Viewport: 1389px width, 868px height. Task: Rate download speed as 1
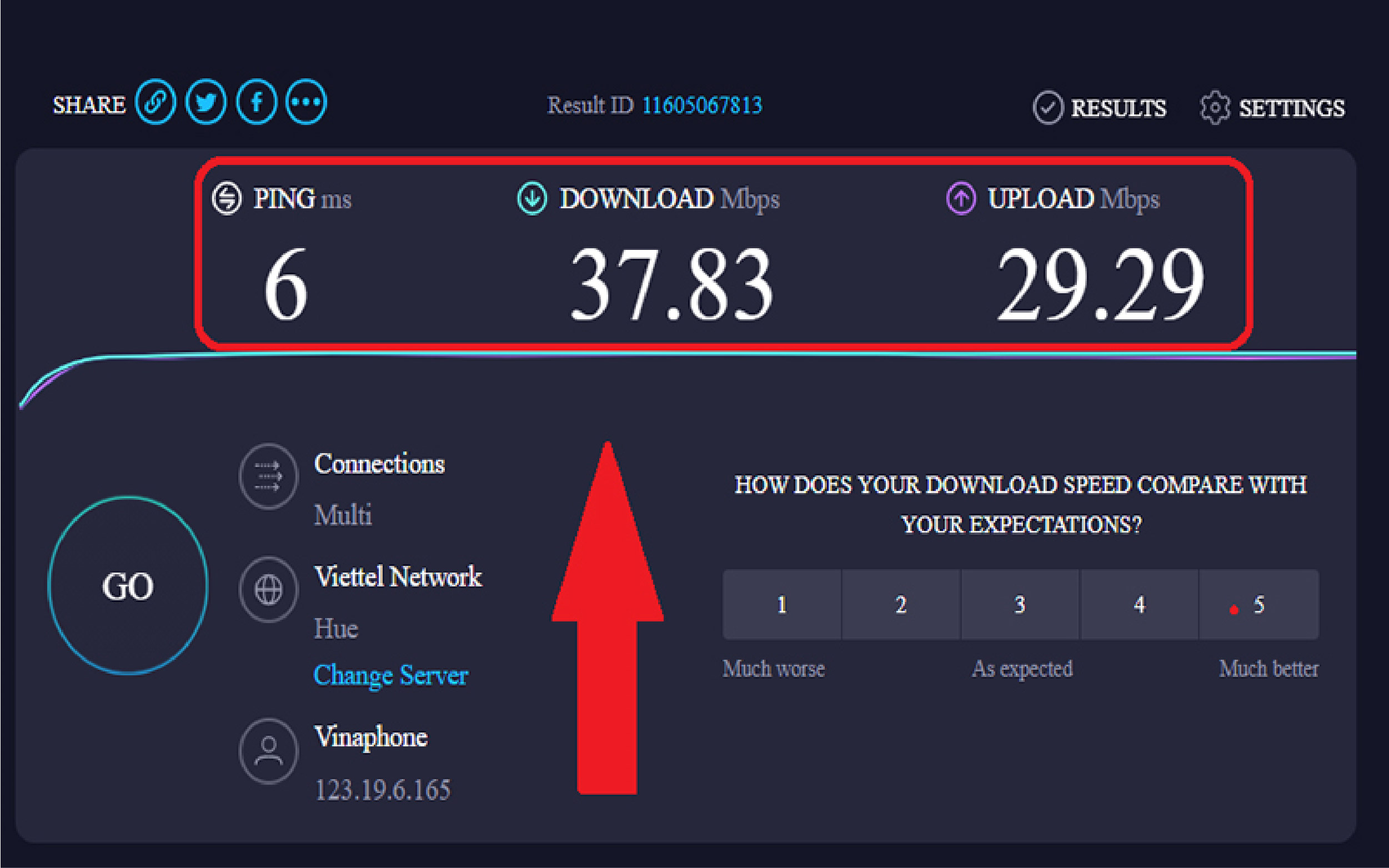[x=782, y=605]
